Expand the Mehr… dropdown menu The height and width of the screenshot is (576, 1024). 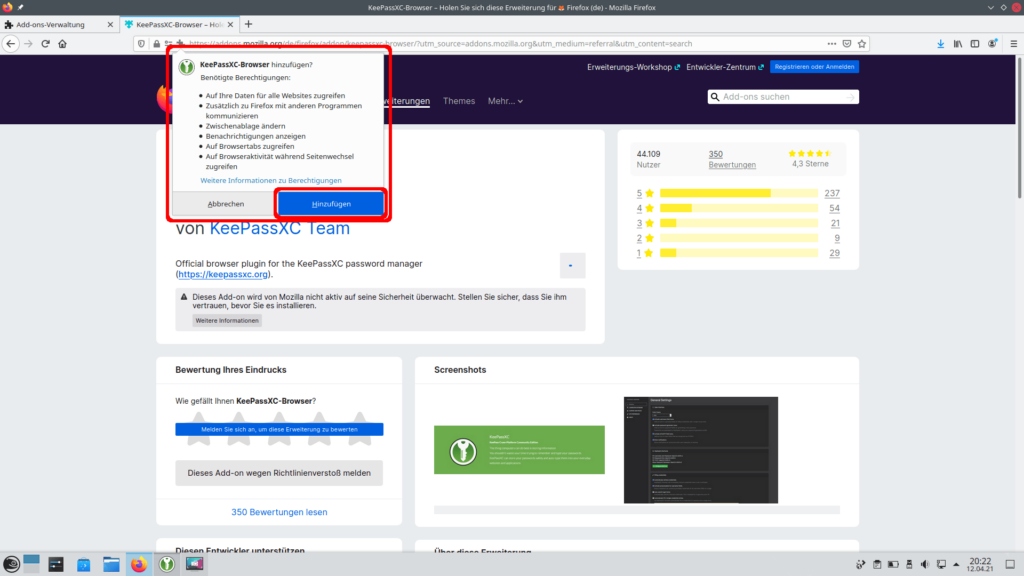pyautogui.click(x=505, y=101)
